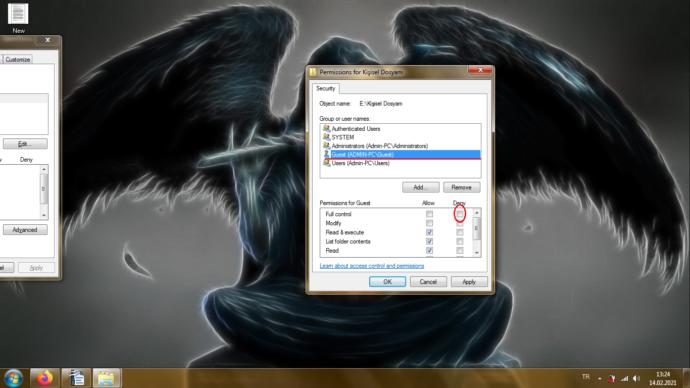Click permissions list scroll down arrow
This screenshot has width=690, height=388.
(x=476, y=253)
